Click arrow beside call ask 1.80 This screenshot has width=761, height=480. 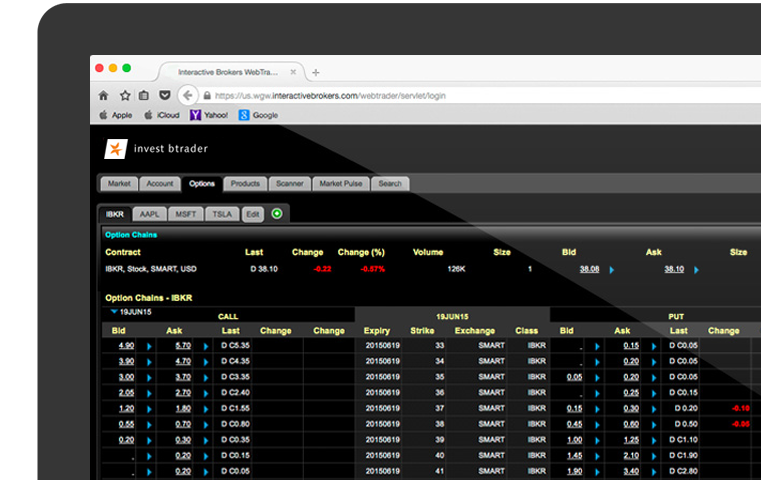point(206,409)
